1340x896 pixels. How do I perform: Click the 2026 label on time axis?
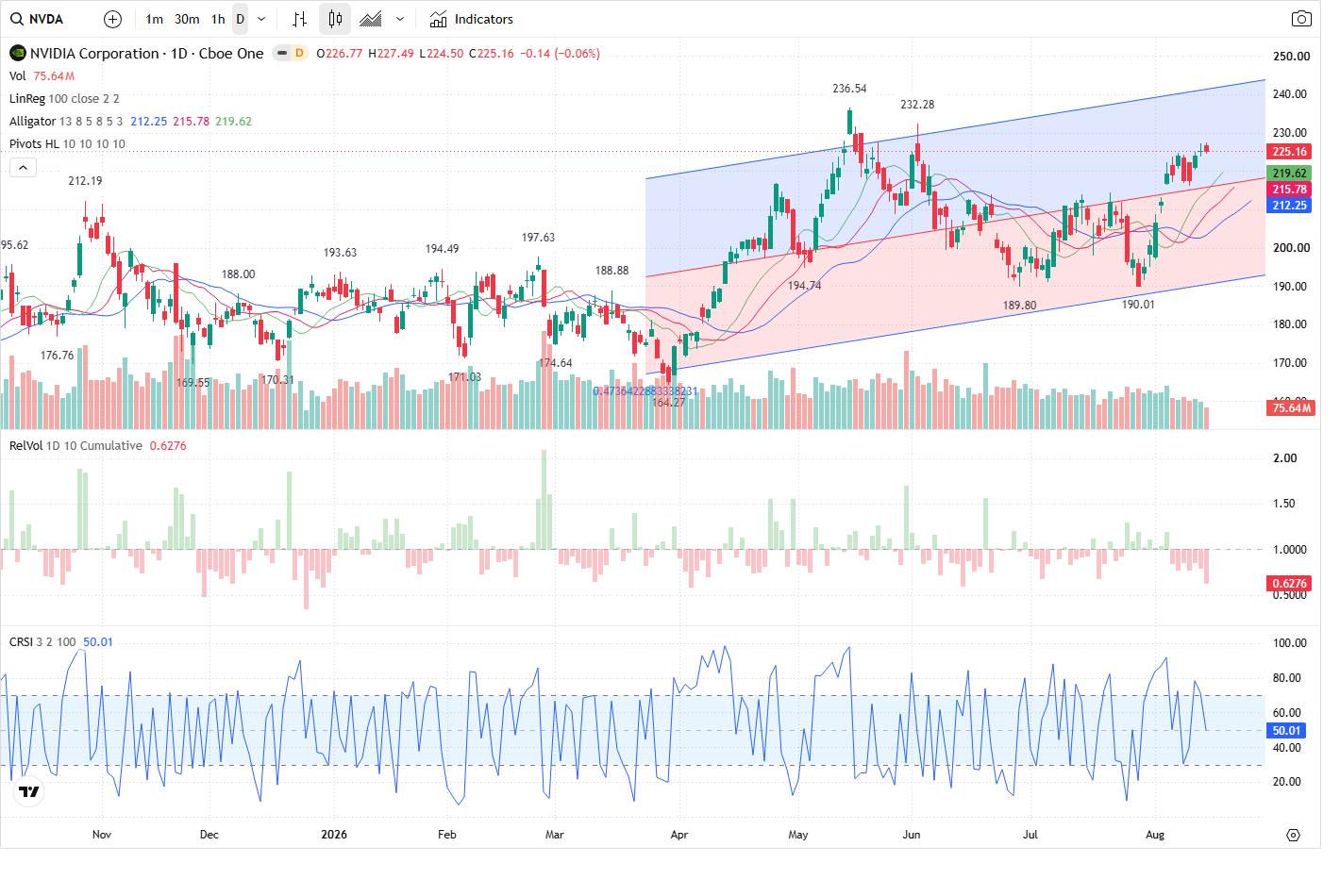[334, 834]
